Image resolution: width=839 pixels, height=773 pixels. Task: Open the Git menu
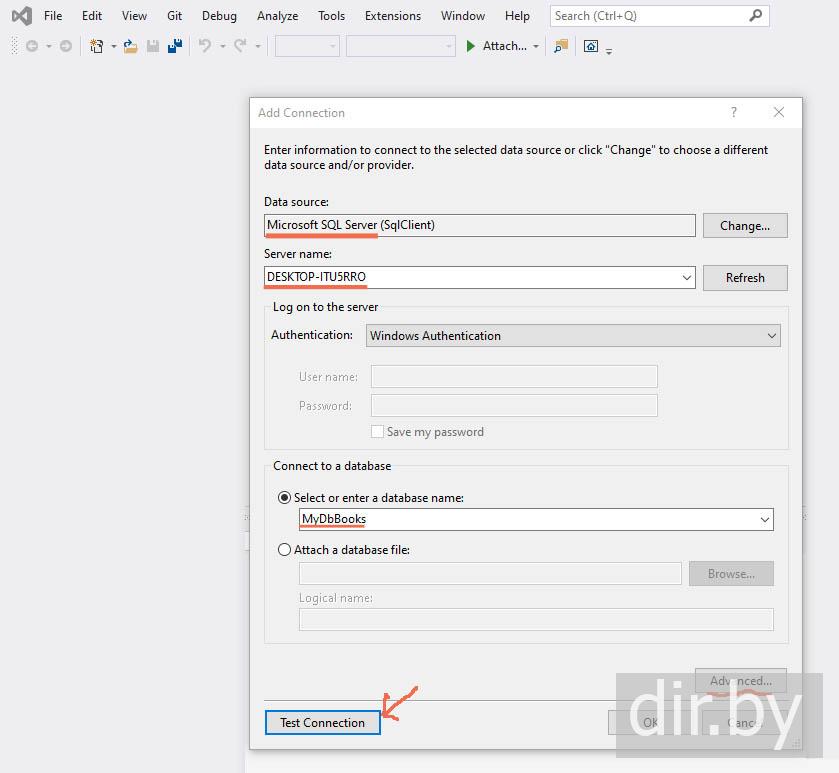(174, 16)
